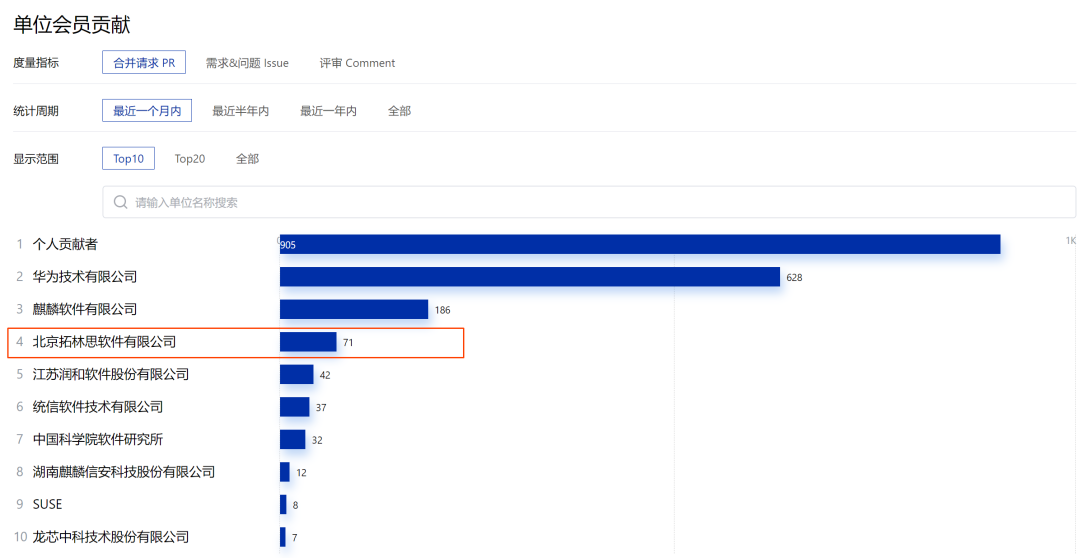Click the search magnifier icon
1080x558 pixels.
[x=121, y=203]
